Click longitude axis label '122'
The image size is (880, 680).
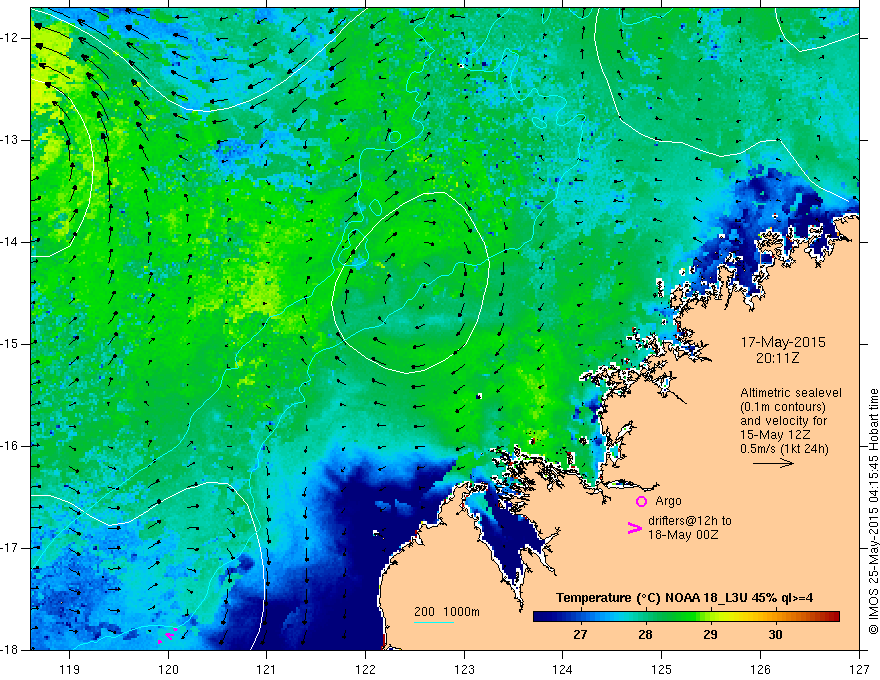point(365,669)
